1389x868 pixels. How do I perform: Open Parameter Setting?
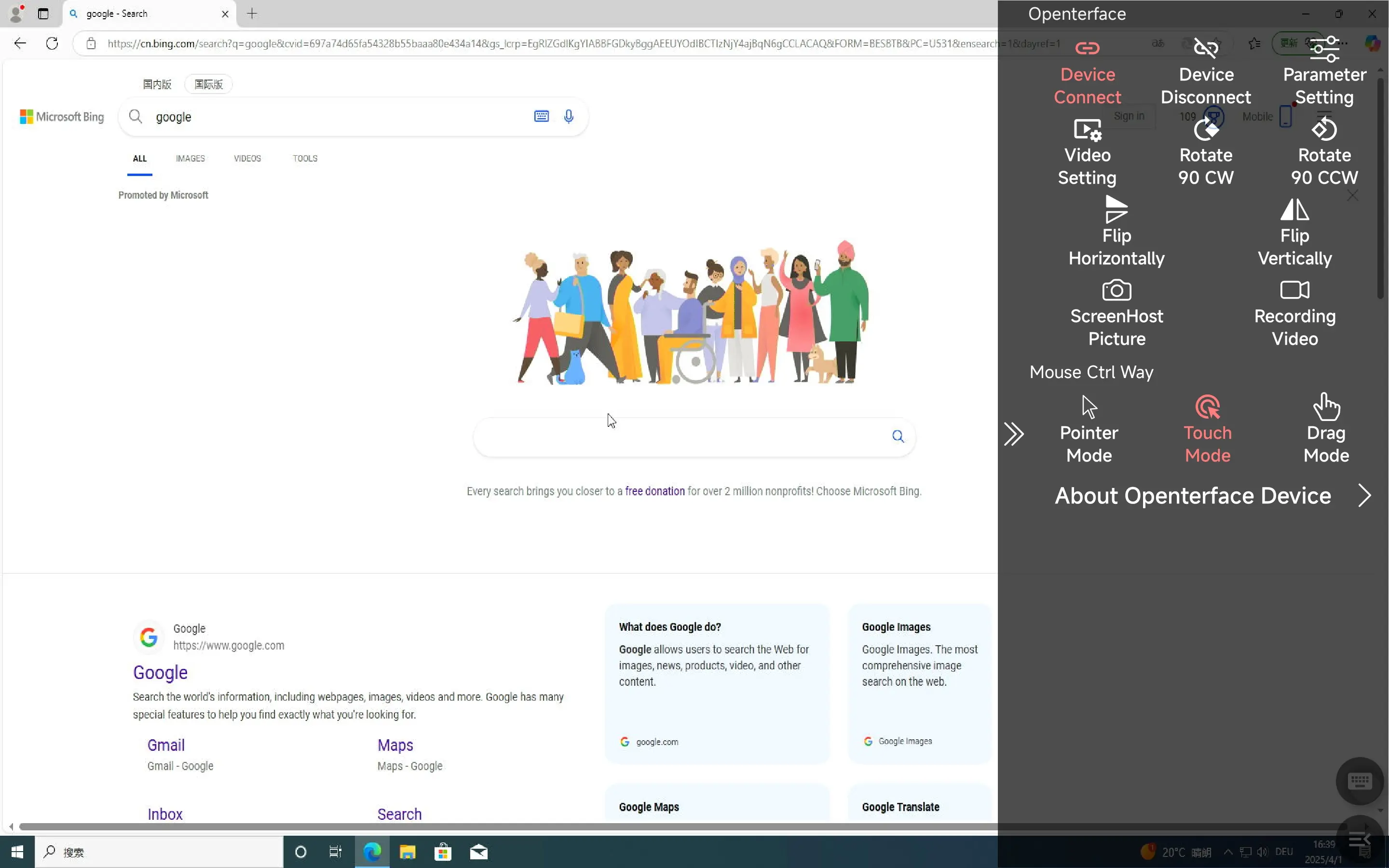click(x=1324, y=49)
